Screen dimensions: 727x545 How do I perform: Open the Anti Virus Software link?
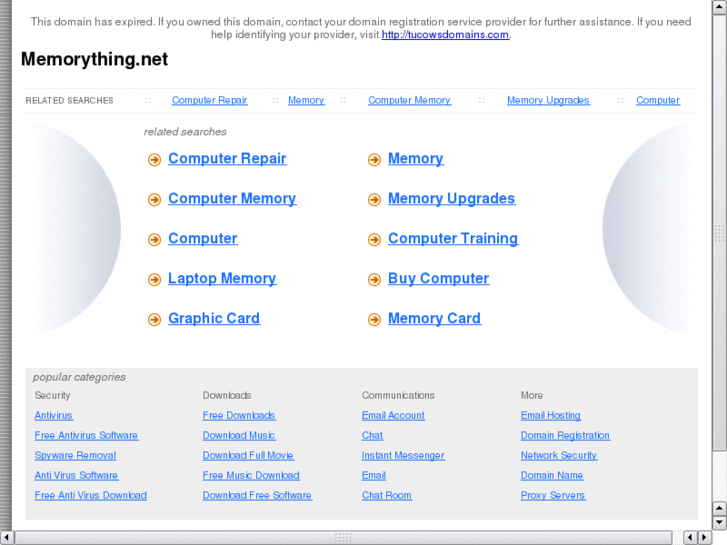(x=76, y=475)
